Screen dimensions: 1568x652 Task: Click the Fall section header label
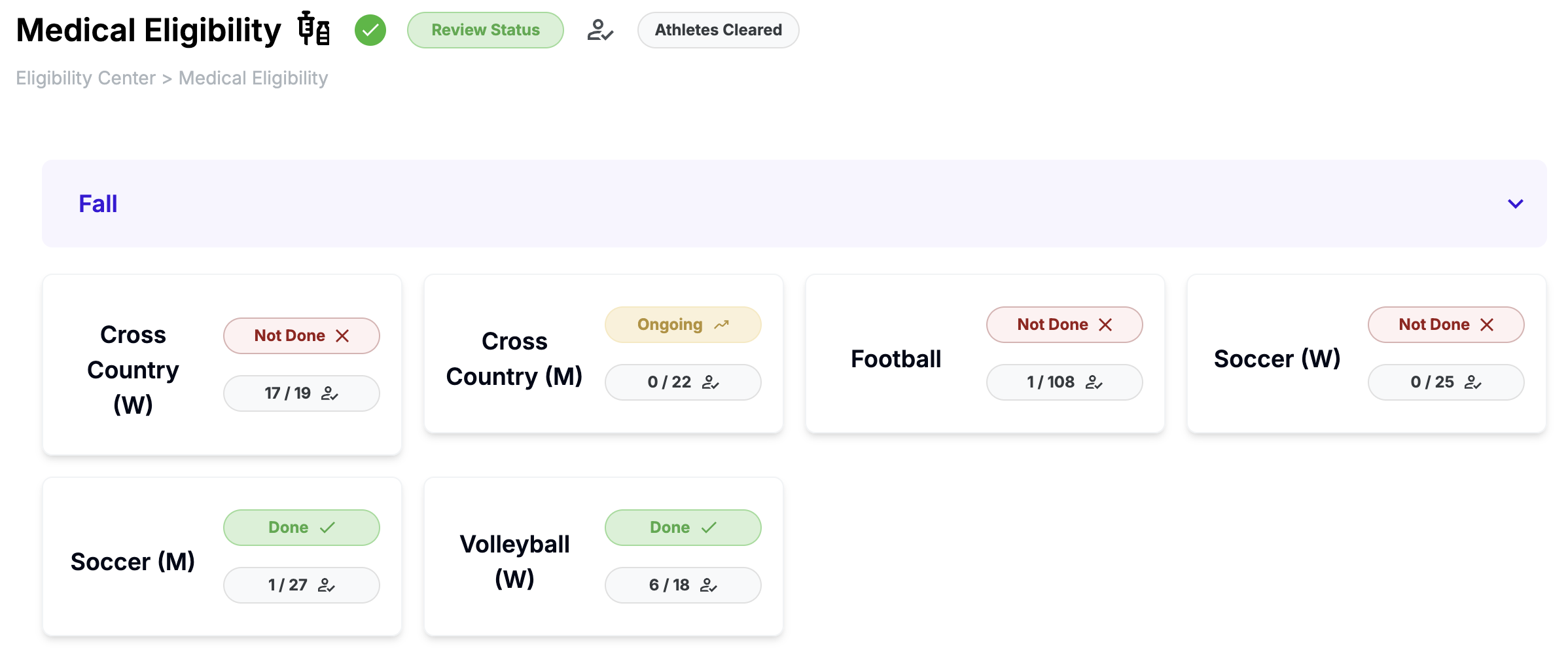[x=98, y=204]
